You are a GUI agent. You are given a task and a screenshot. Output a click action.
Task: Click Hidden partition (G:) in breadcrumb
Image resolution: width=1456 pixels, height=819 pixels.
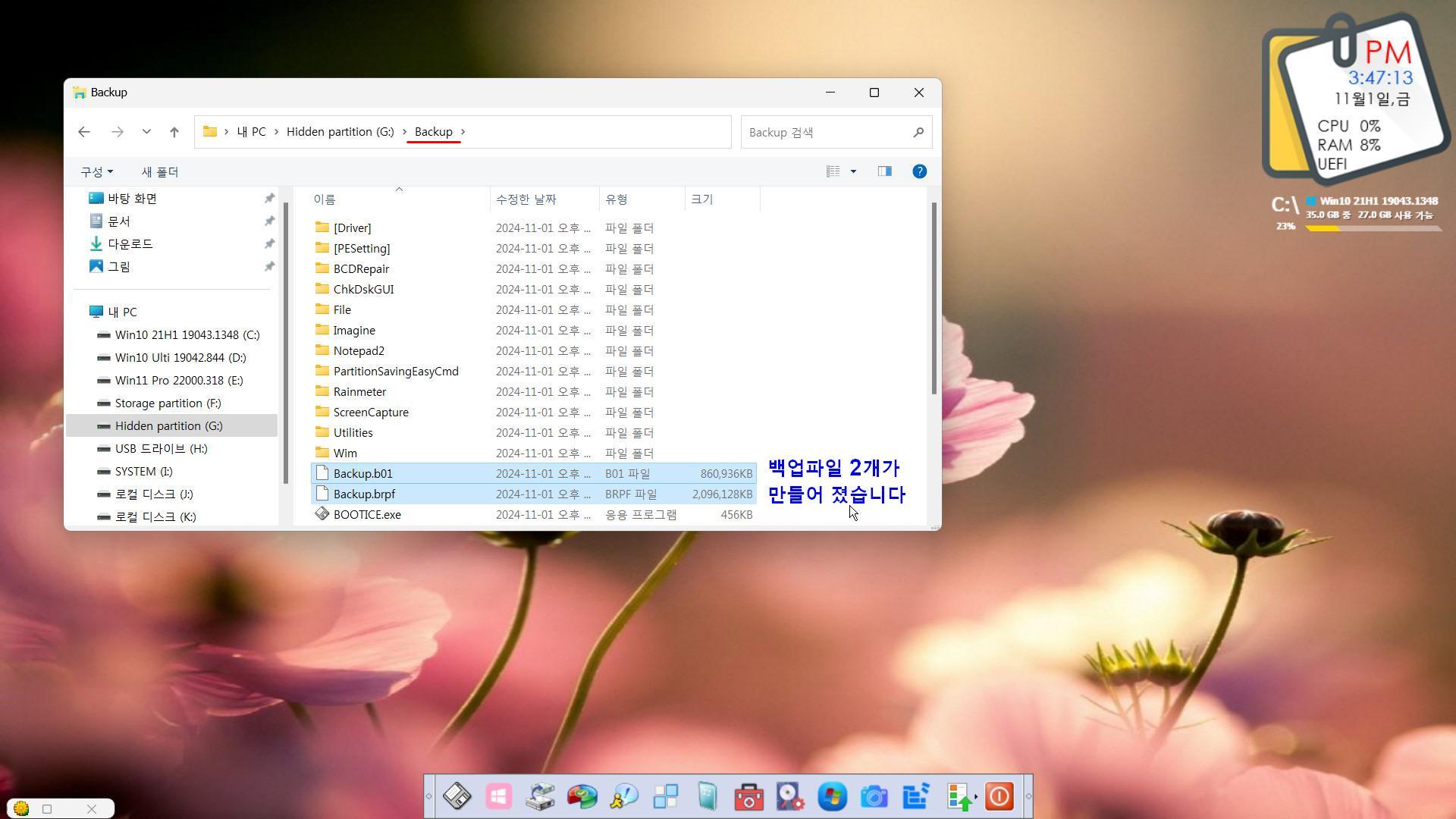point(340,132)
